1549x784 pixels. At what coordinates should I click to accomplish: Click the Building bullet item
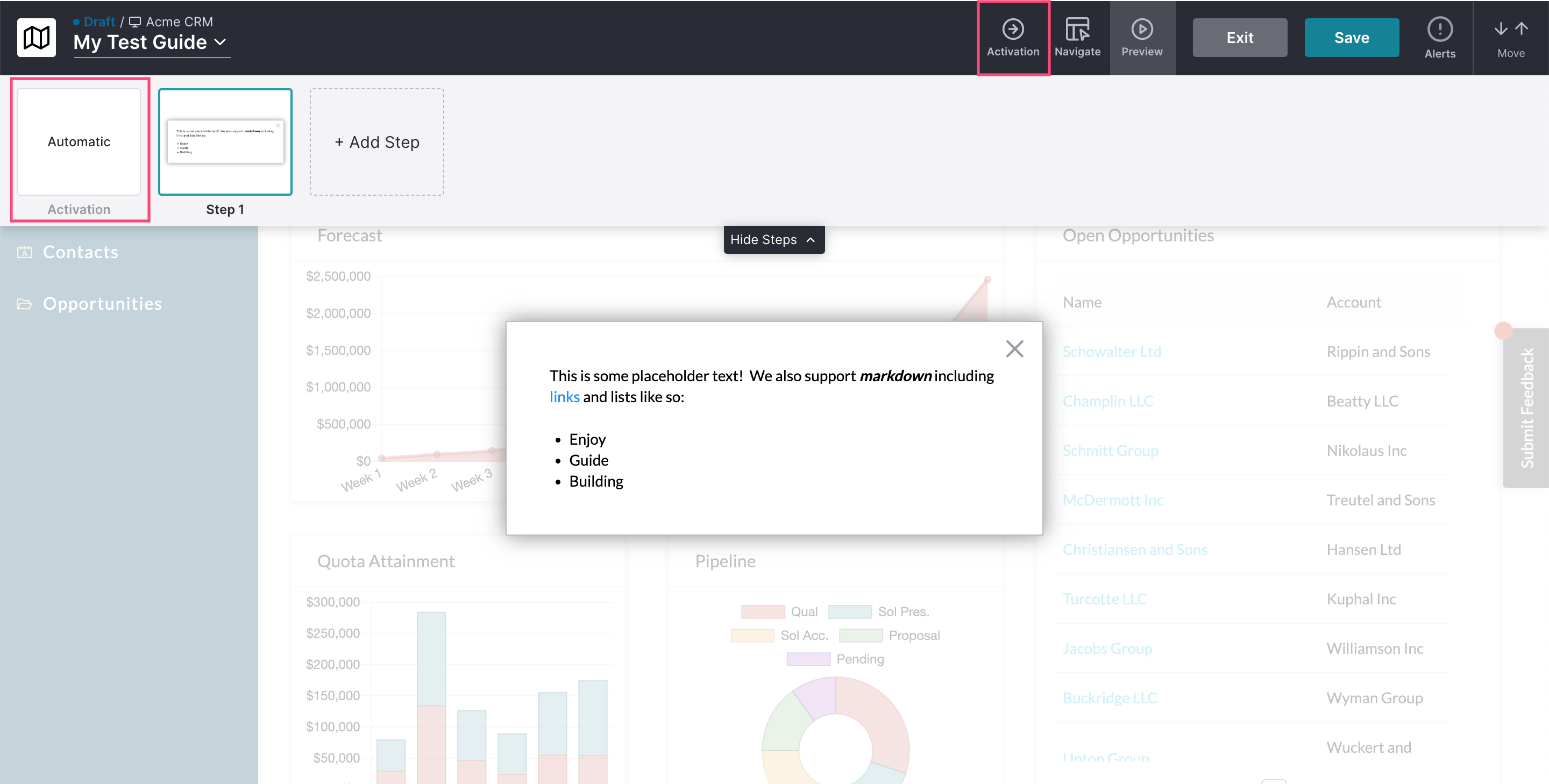595,482
